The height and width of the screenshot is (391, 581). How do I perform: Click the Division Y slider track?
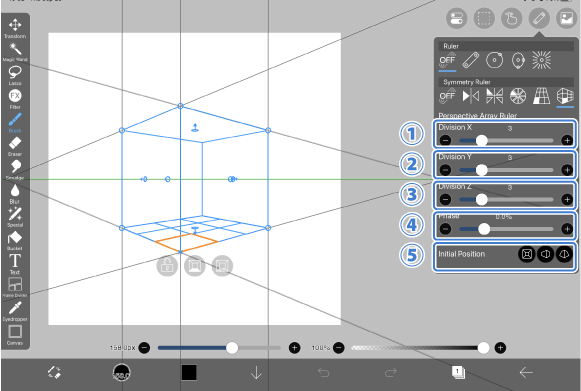coord(506,170)
